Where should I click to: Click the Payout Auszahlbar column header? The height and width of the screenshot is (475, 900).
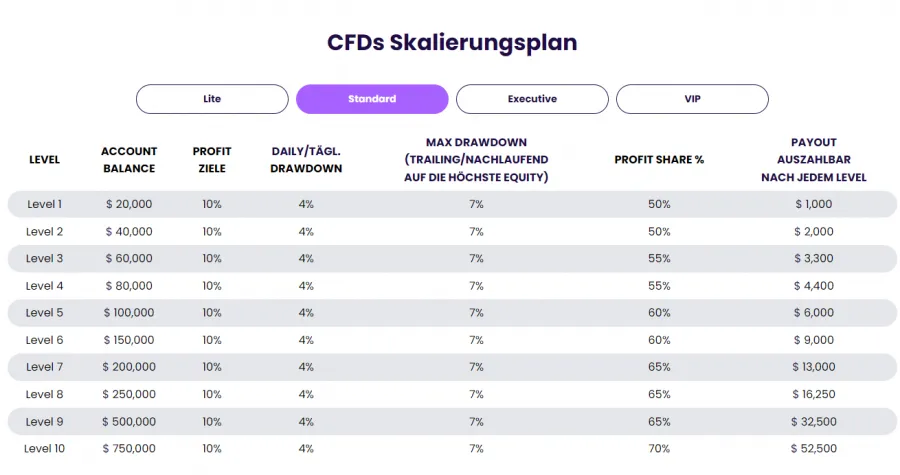click(813, 160)
